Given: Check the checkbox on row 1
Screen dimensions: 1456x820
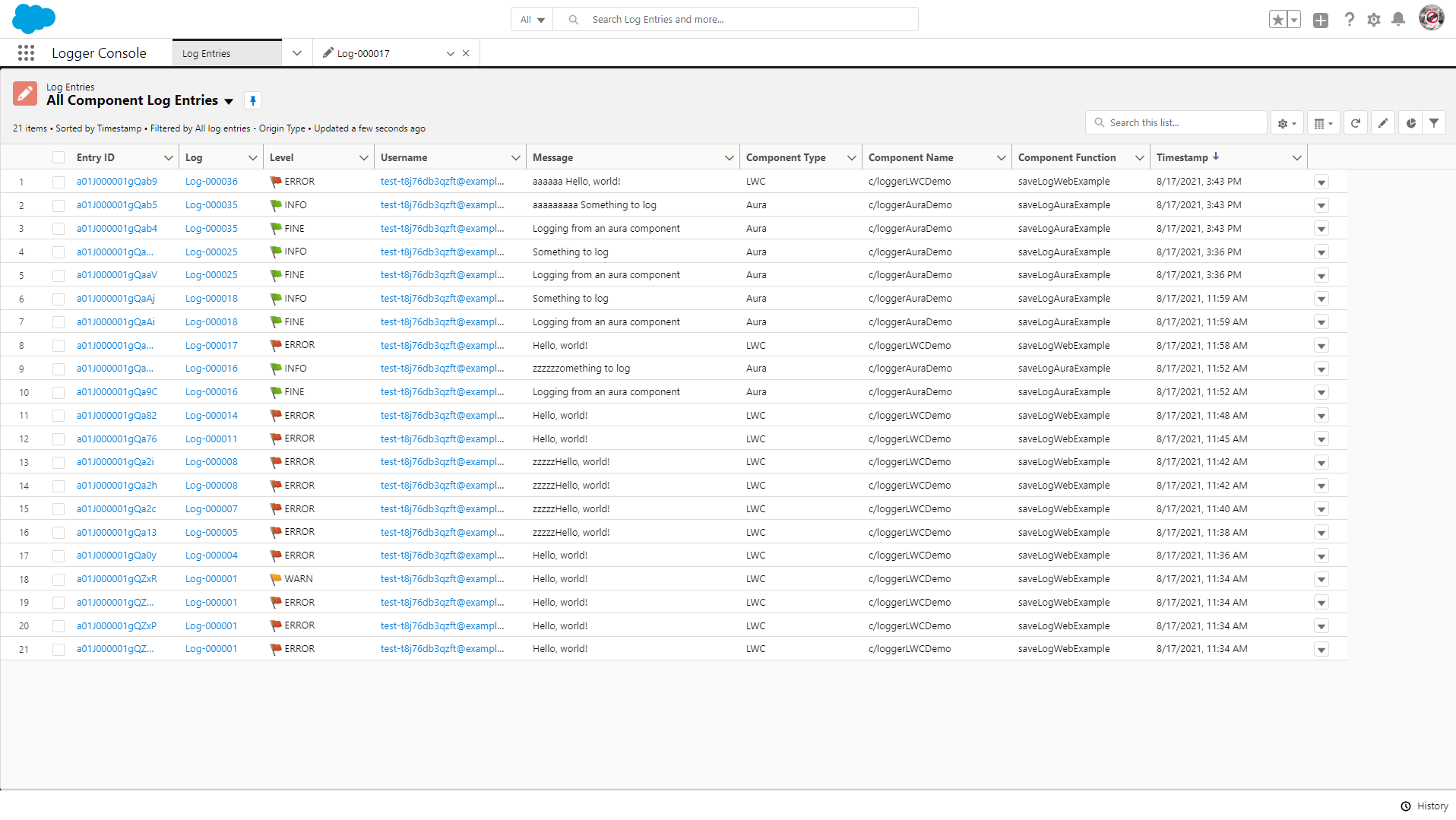Looking at the screenshot, I should [x=59, y=182].
